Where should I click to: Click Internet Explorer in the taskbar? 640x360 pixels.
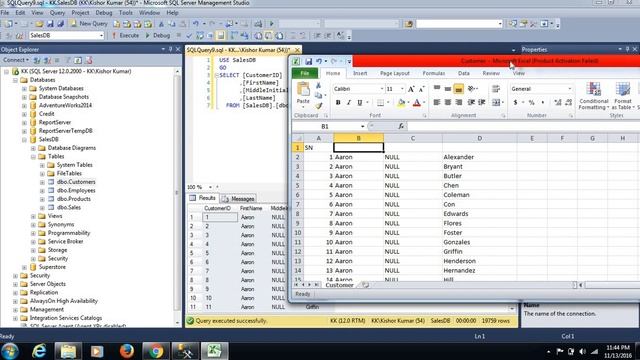click(x=39, y=351)
